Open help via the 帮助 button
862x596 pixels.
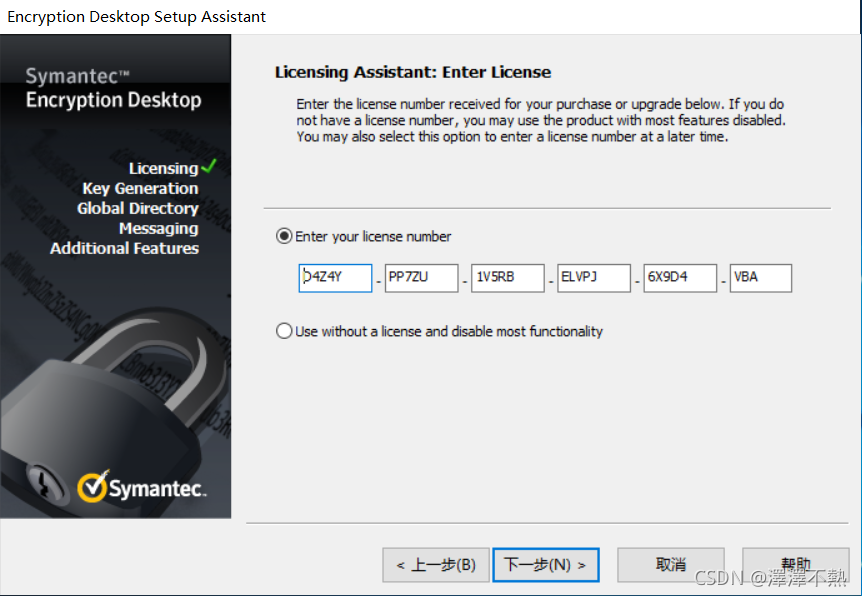(x=795, y=565)
